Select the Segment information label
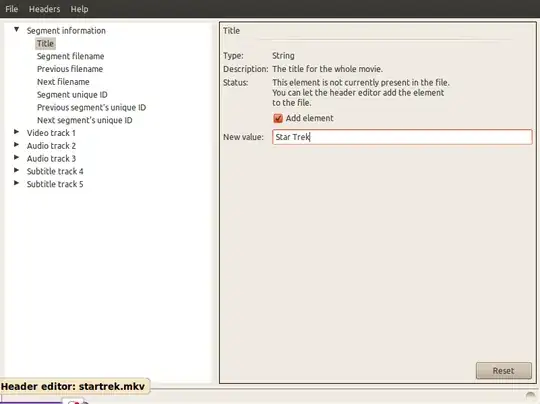540x404 pixels. pyautogui.click(x=66, y=31)
